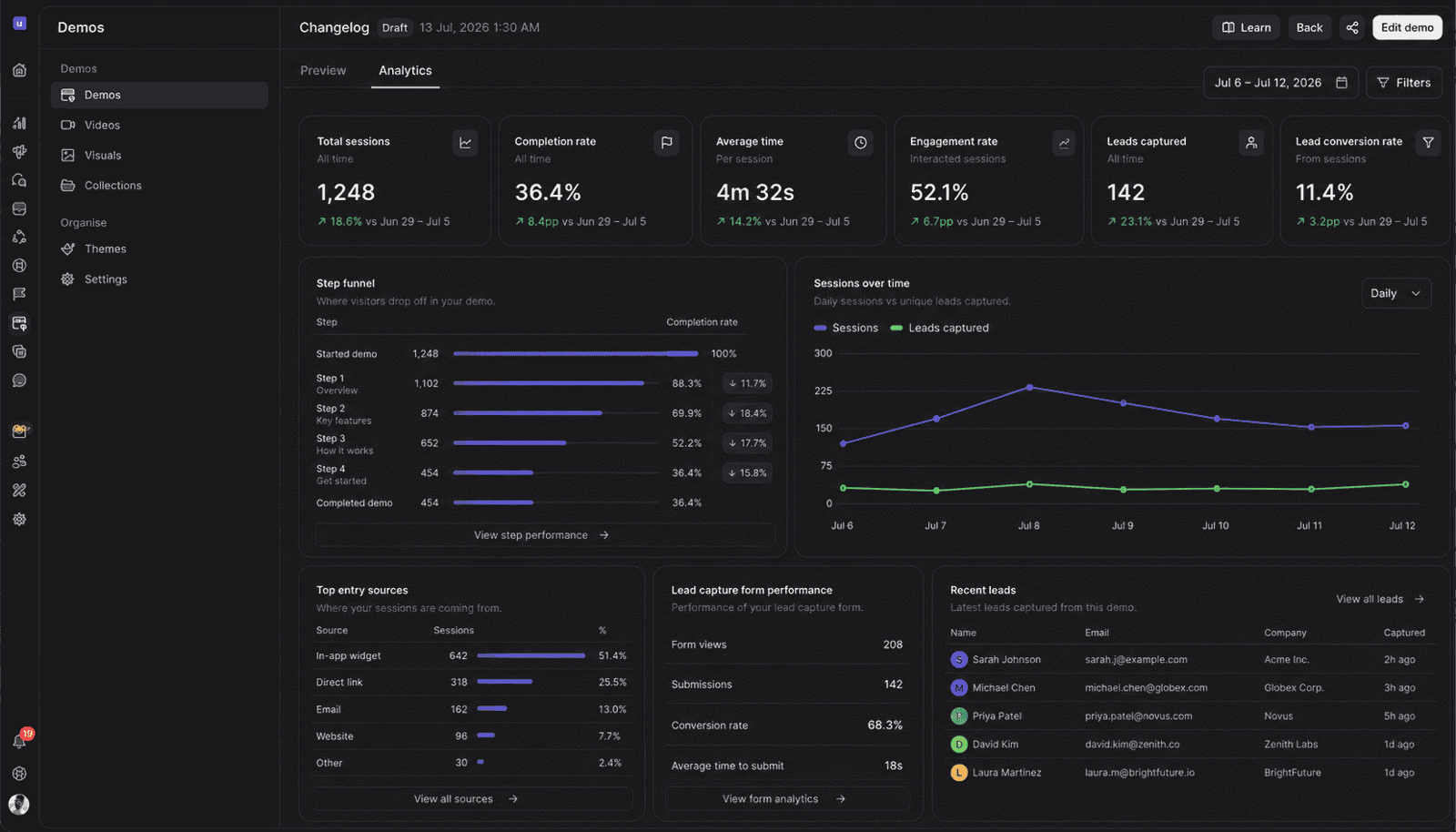Click the Jul 8 sessions data point
This screenshot has height=832, width=1456.
click(x=1029, y=387)
